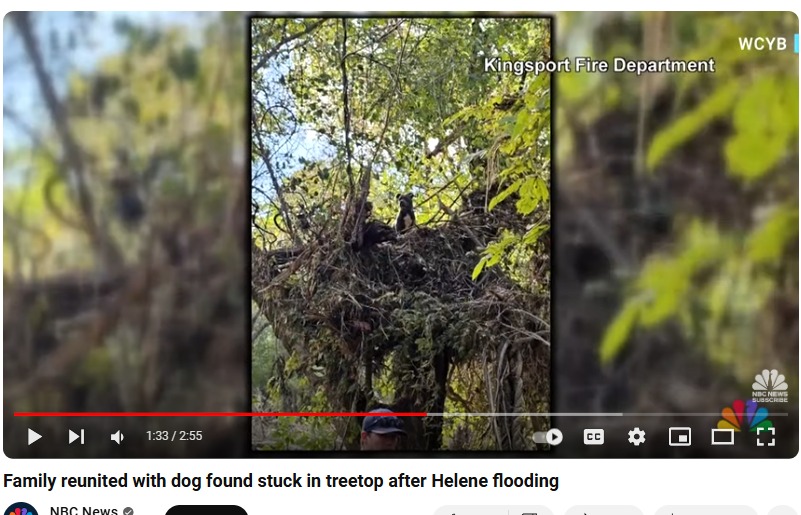801x515 pixels.
Task: Switch to miniplayer mode
Action: (x=680, y=437)
